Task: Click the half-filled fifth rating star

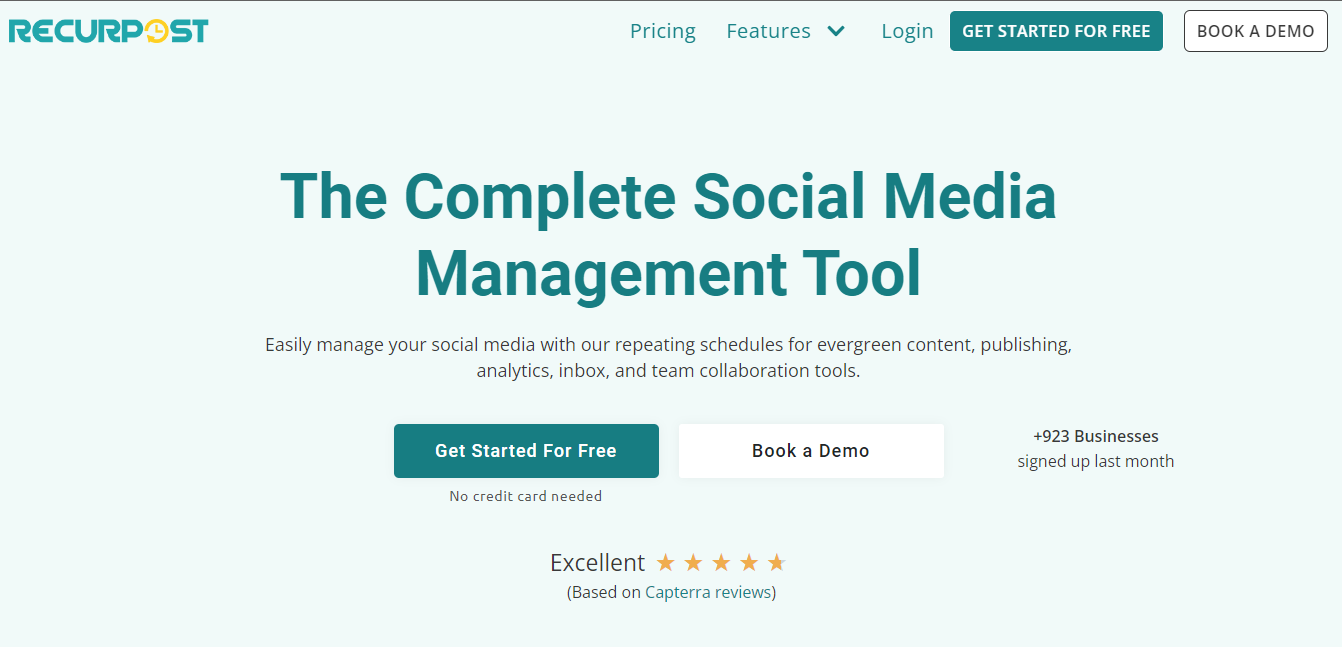Action: click(777, 562)
